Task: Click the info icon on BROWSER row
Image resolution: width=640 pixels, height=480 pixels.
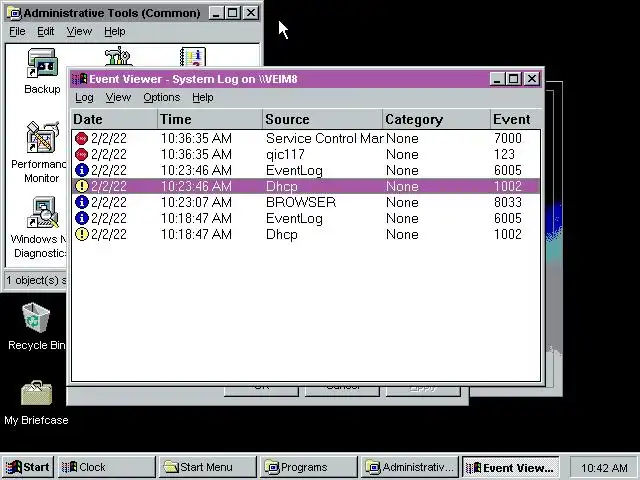Action: point(82,202)
